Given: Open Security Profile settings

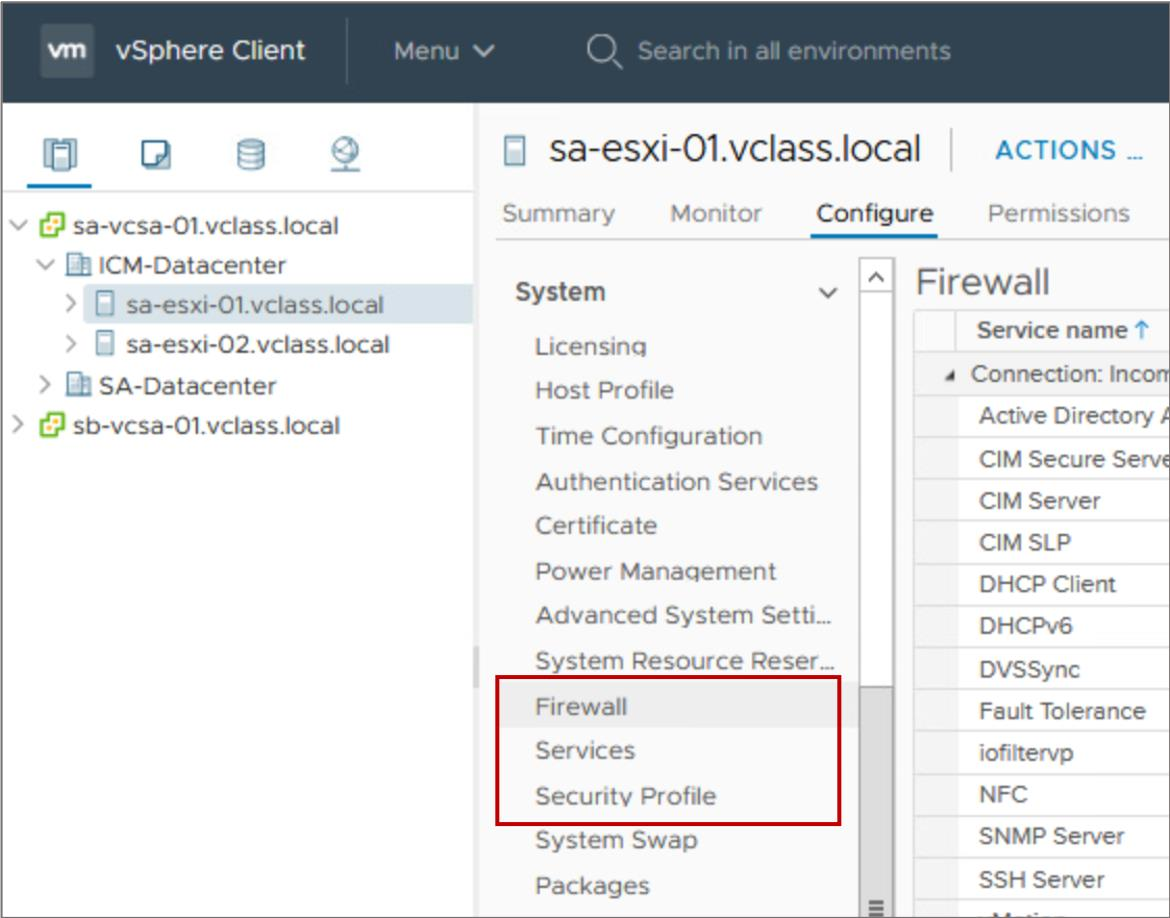Looking at the screenshot, I should [625, 796].
